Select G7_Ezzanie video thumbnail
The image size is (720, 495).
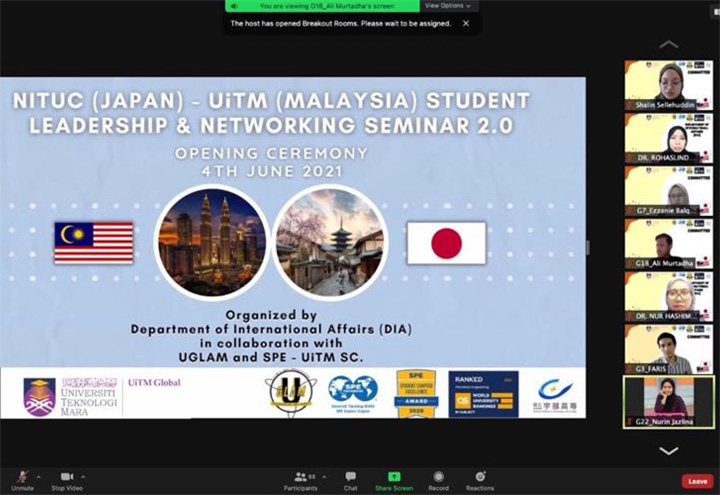click(x=669, y=191)
